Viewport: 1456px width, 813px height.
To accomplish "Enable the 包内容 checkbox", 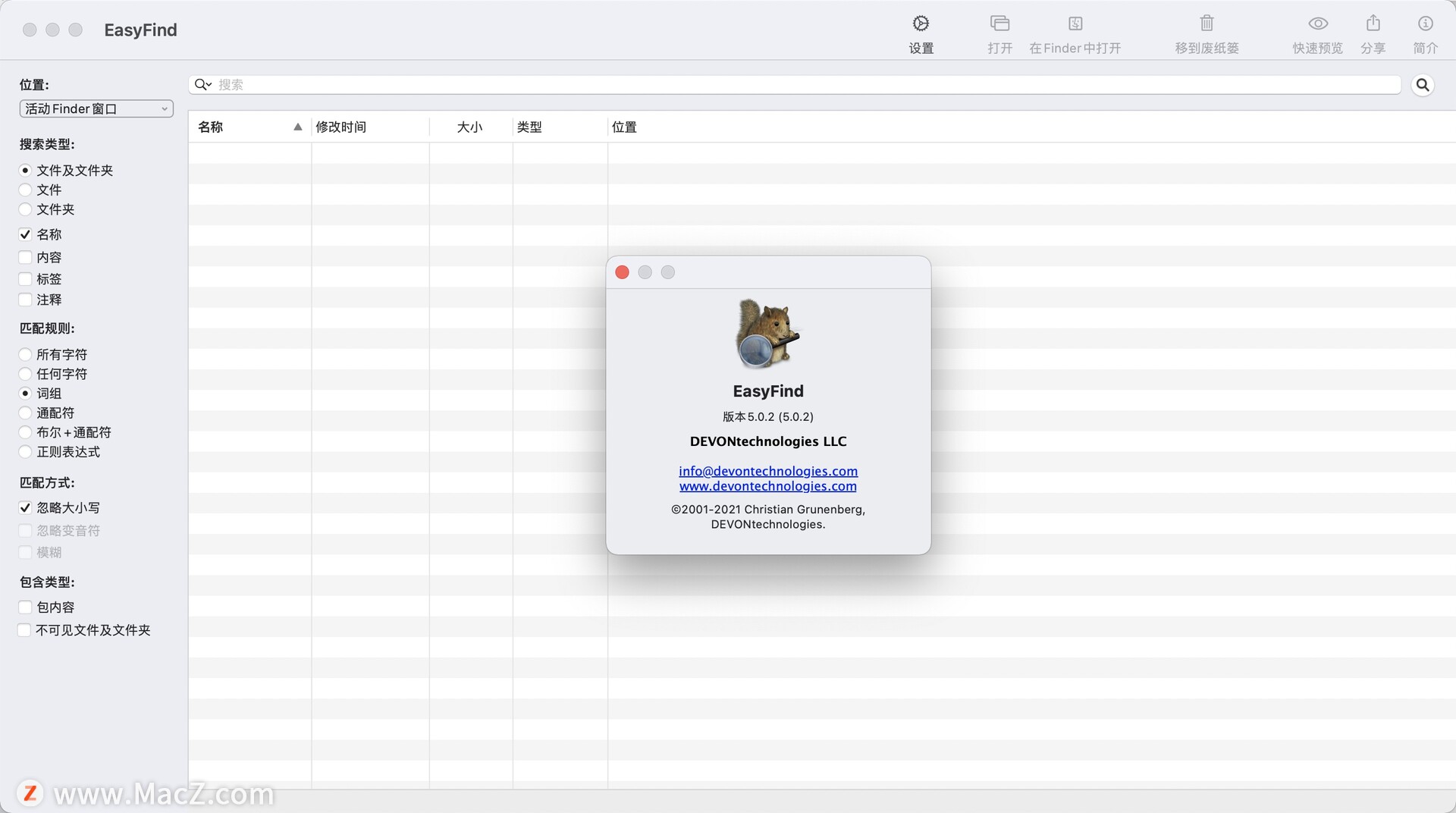I will tap(25, 607).
